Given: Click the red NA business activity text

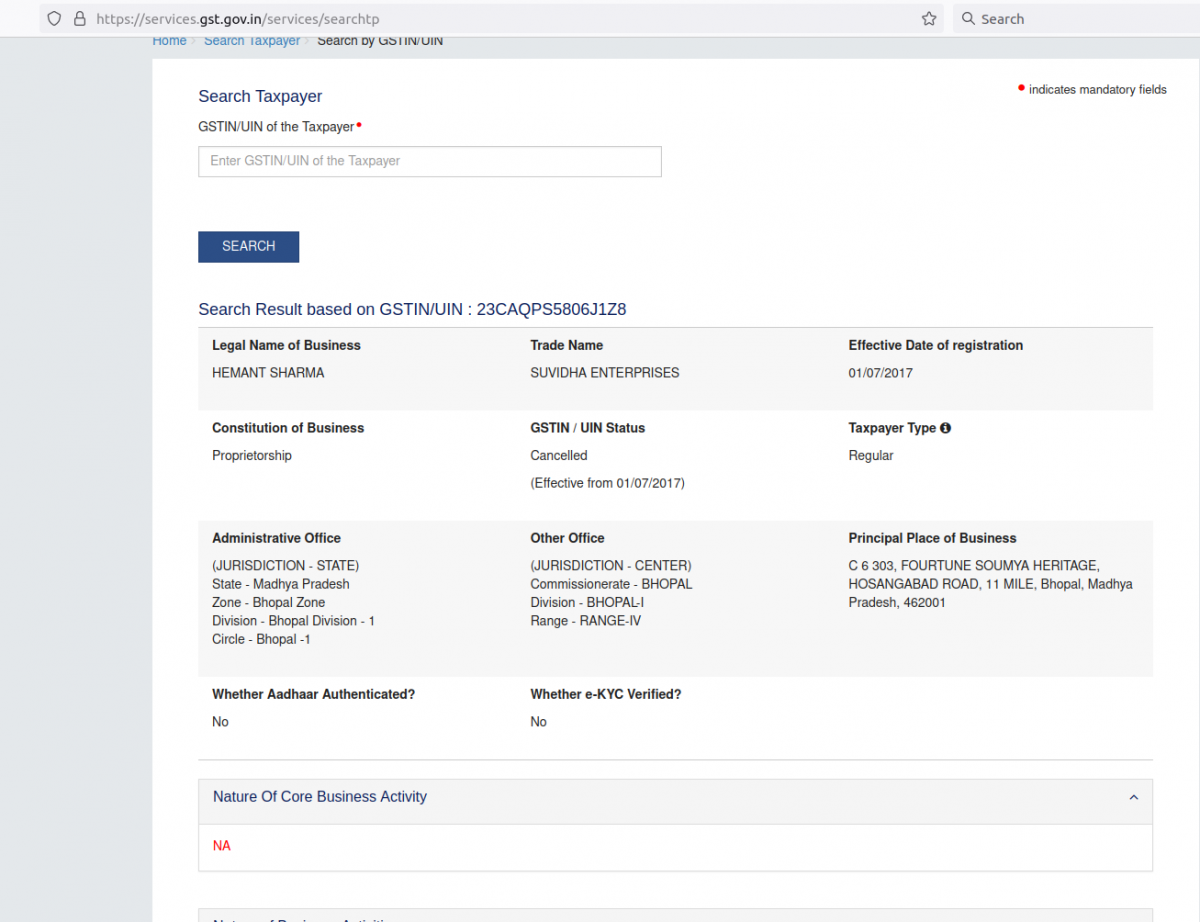Looking at the screenshot, I should click(x=222, y=846).
